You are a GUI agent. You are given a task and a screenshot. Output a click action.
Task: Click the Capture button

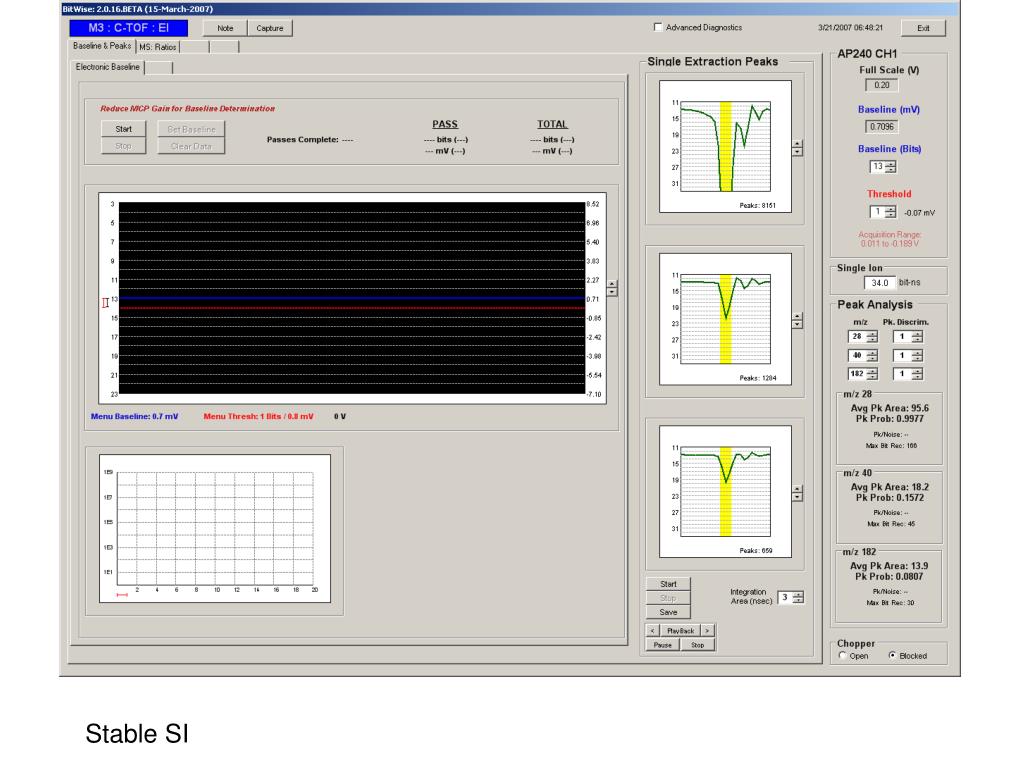click(270, 28)
